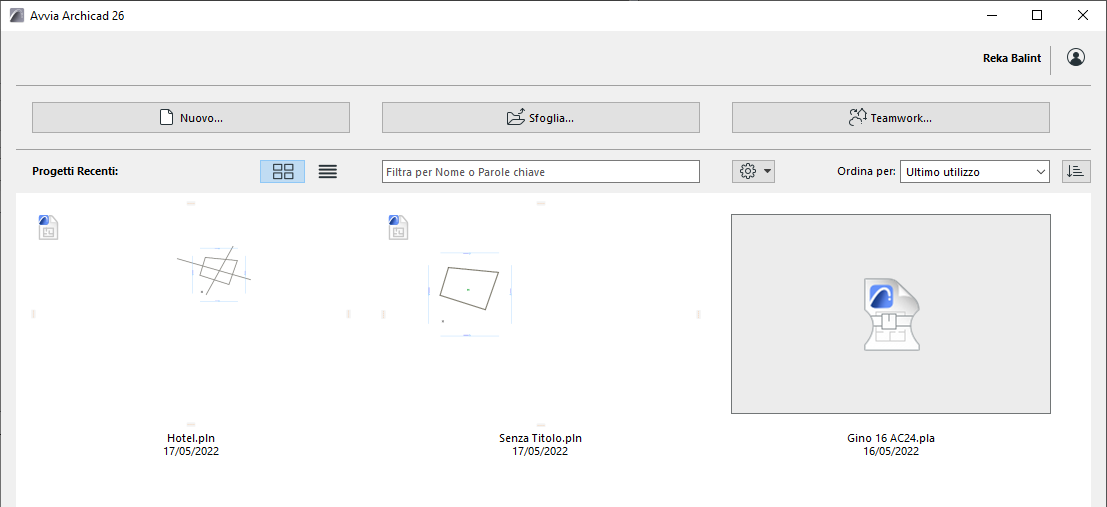Click the Hotel.pln file name text
The height and width of the screenshot is (507, 1107).
(191, 439)
